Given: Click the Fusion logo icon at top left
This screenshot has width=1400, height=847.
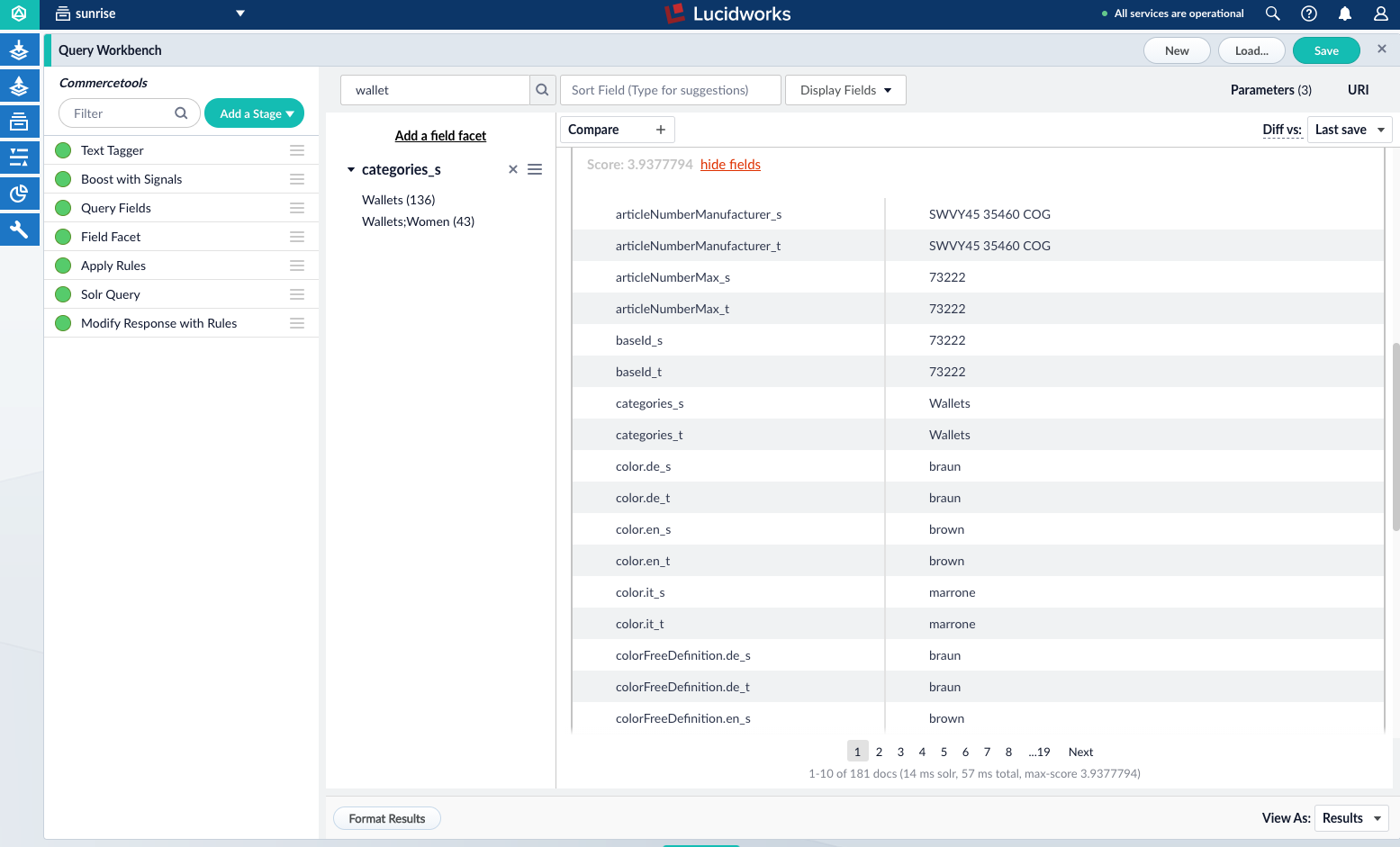Looking at the screenshot, I should [x=19, y=14].
